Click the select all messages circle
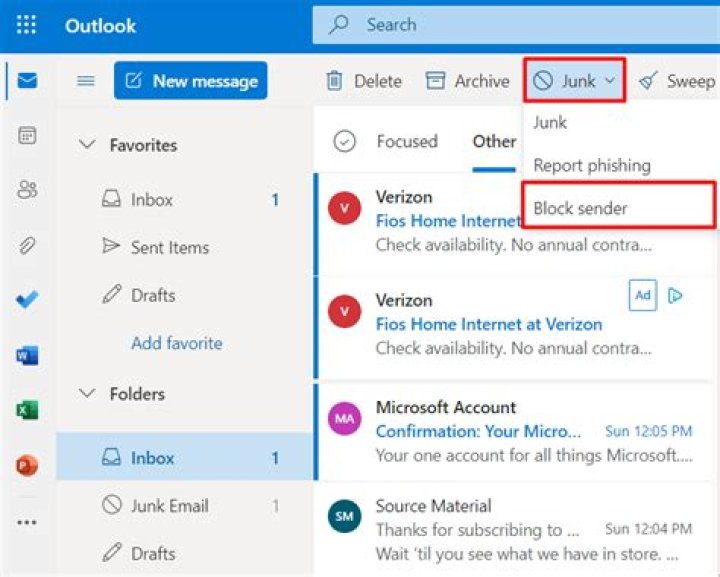The width and height of the screenshot is (720, 577). click(x=345, y=142)
